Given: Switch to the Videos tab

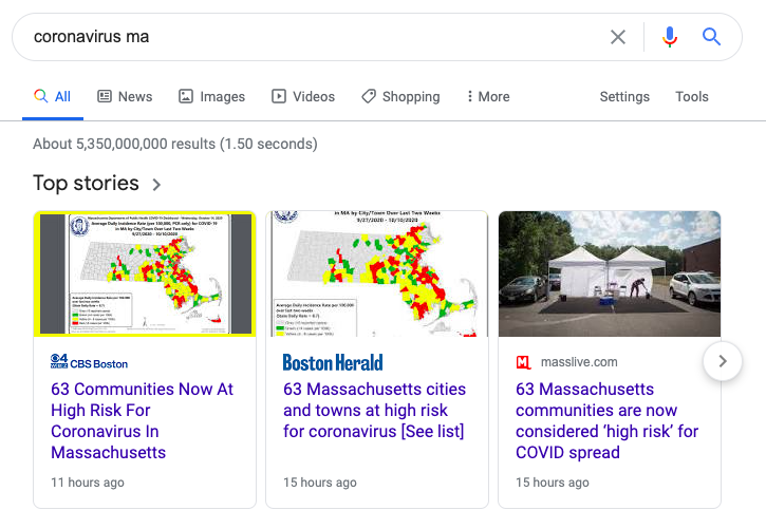Looking at the screenshot, I should tap(303, 97).
